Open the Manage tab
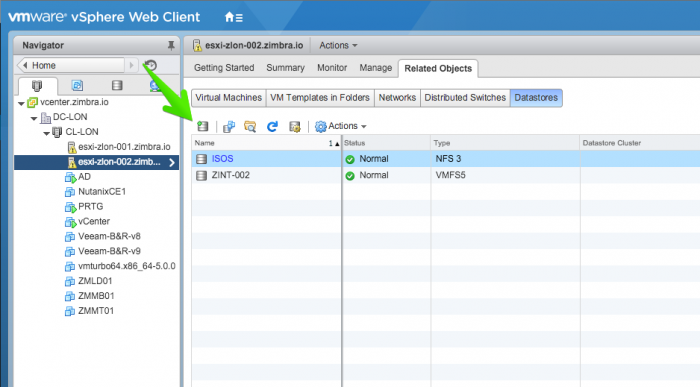The height and width of the screenshot is (387, 700). 375,68
